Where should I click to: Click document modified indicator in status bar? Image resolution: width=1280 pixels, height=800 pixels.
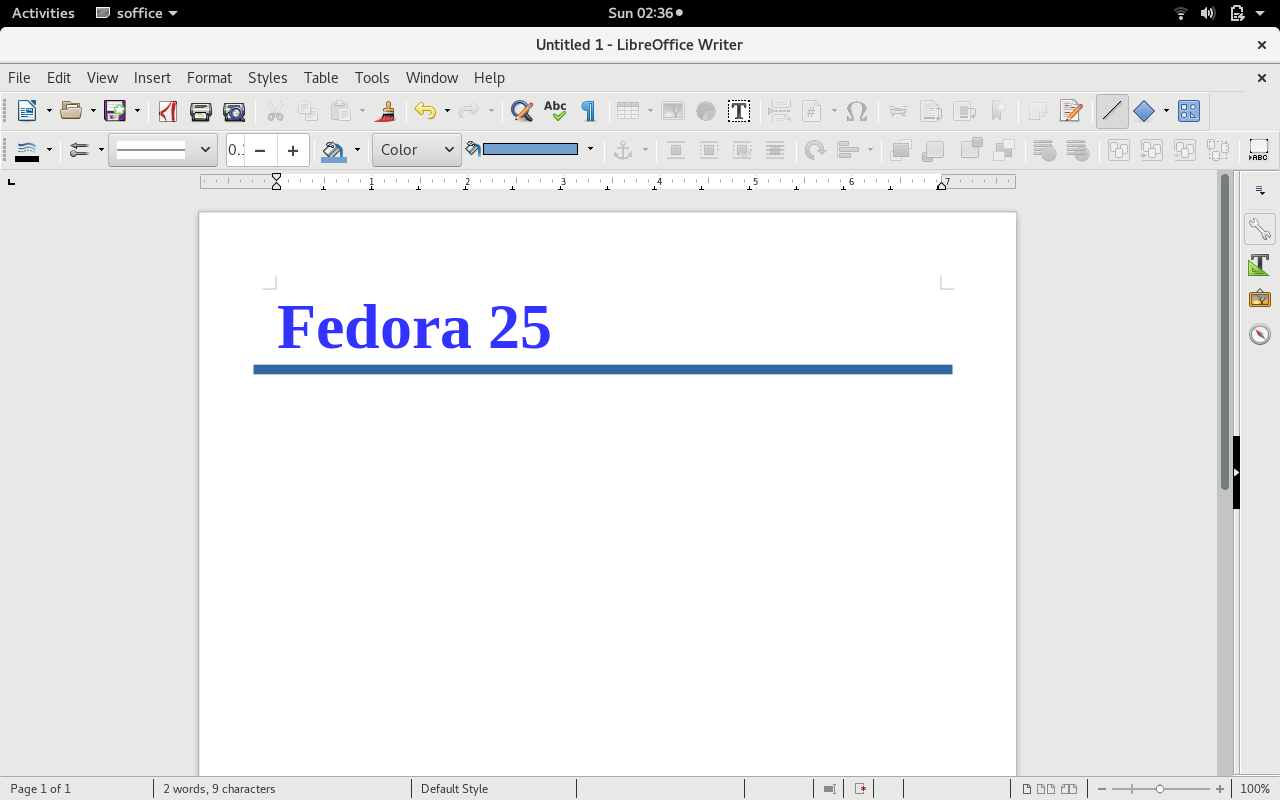point(860,789)
